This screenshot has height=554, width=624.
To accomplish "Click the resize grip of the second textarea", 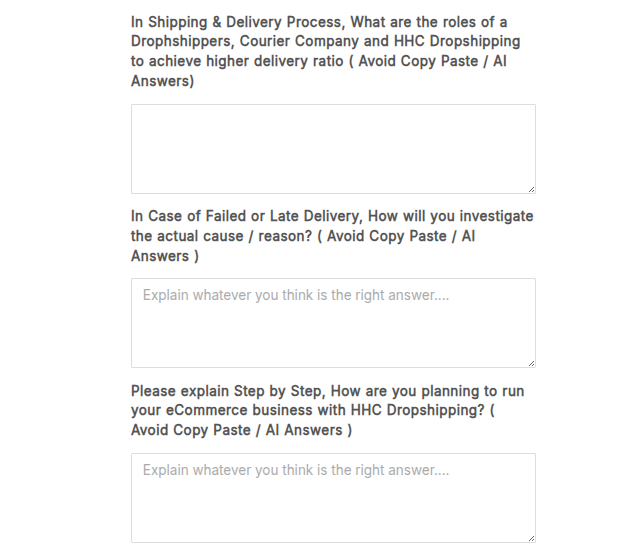I will pyautogui.click(x=531, y=363).
